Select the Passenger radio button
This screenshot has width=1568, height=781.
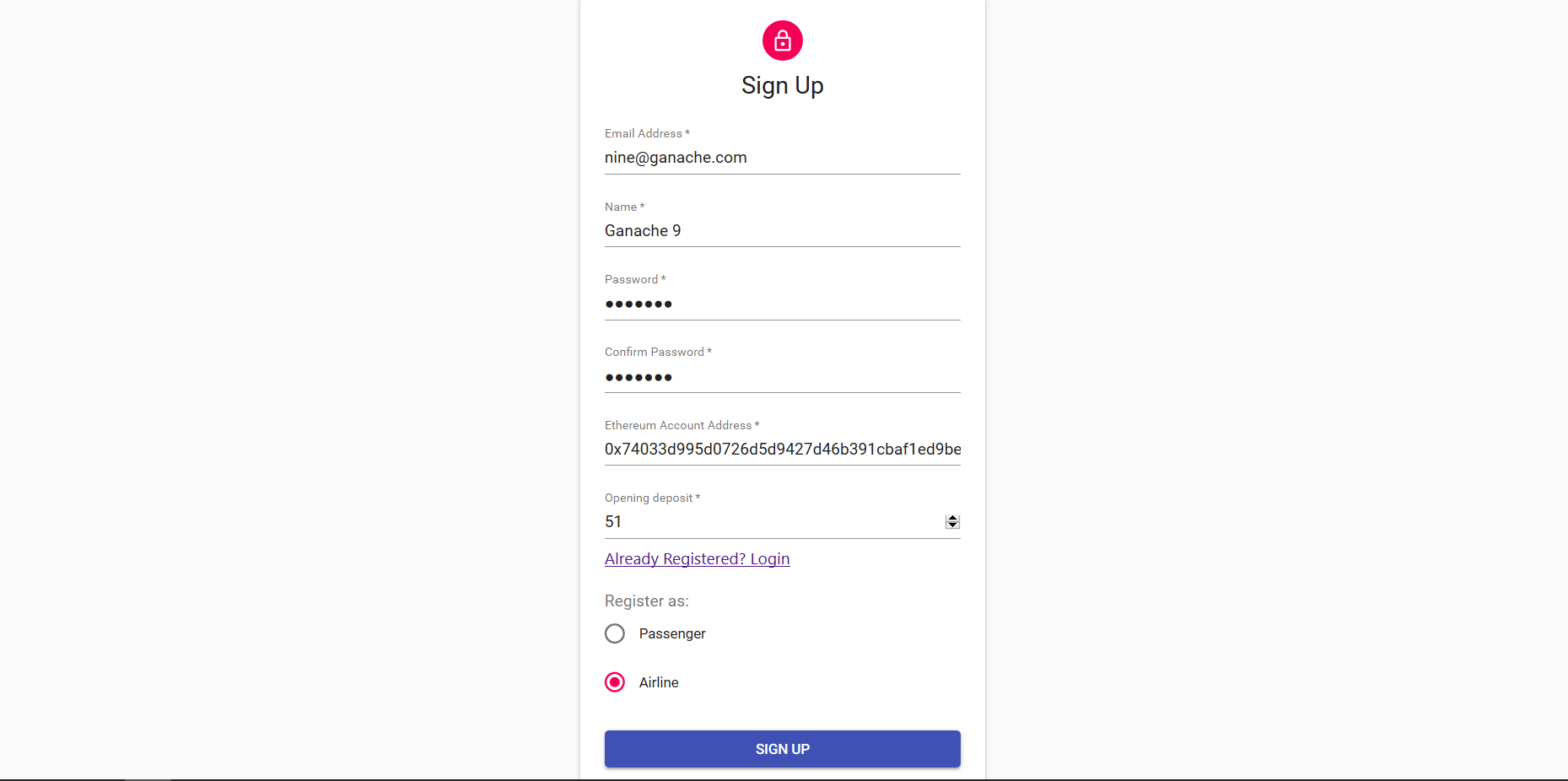615,633
